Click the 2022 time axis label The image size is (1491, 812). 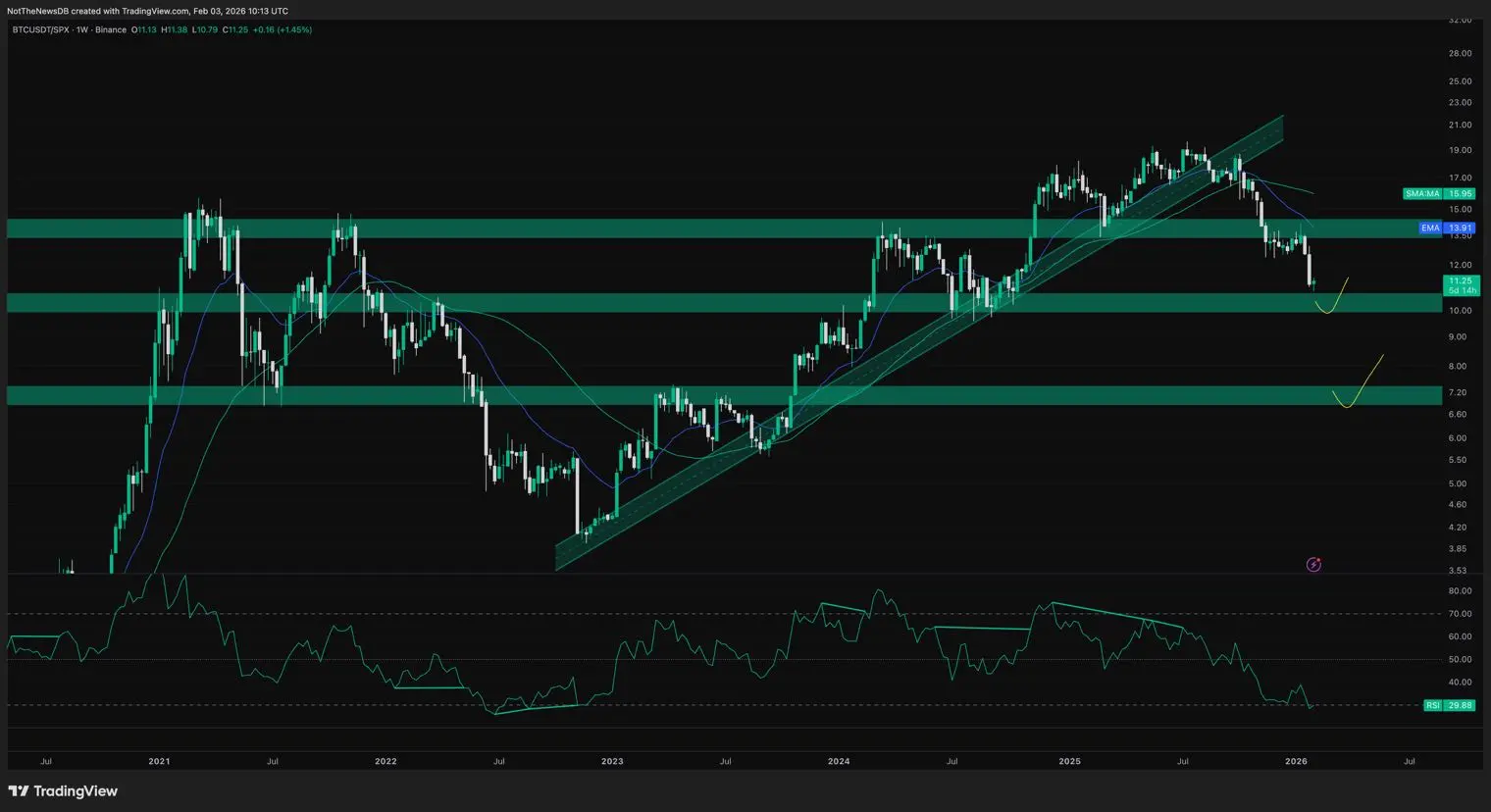pos(386,761)
